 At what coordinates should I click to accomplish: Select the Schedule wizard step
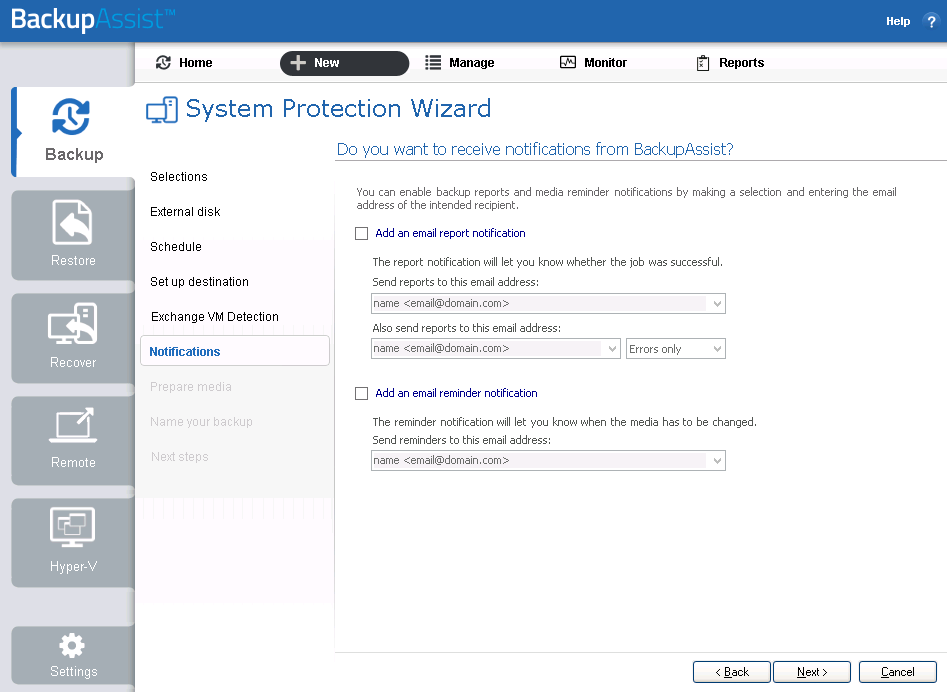point(176,247)
